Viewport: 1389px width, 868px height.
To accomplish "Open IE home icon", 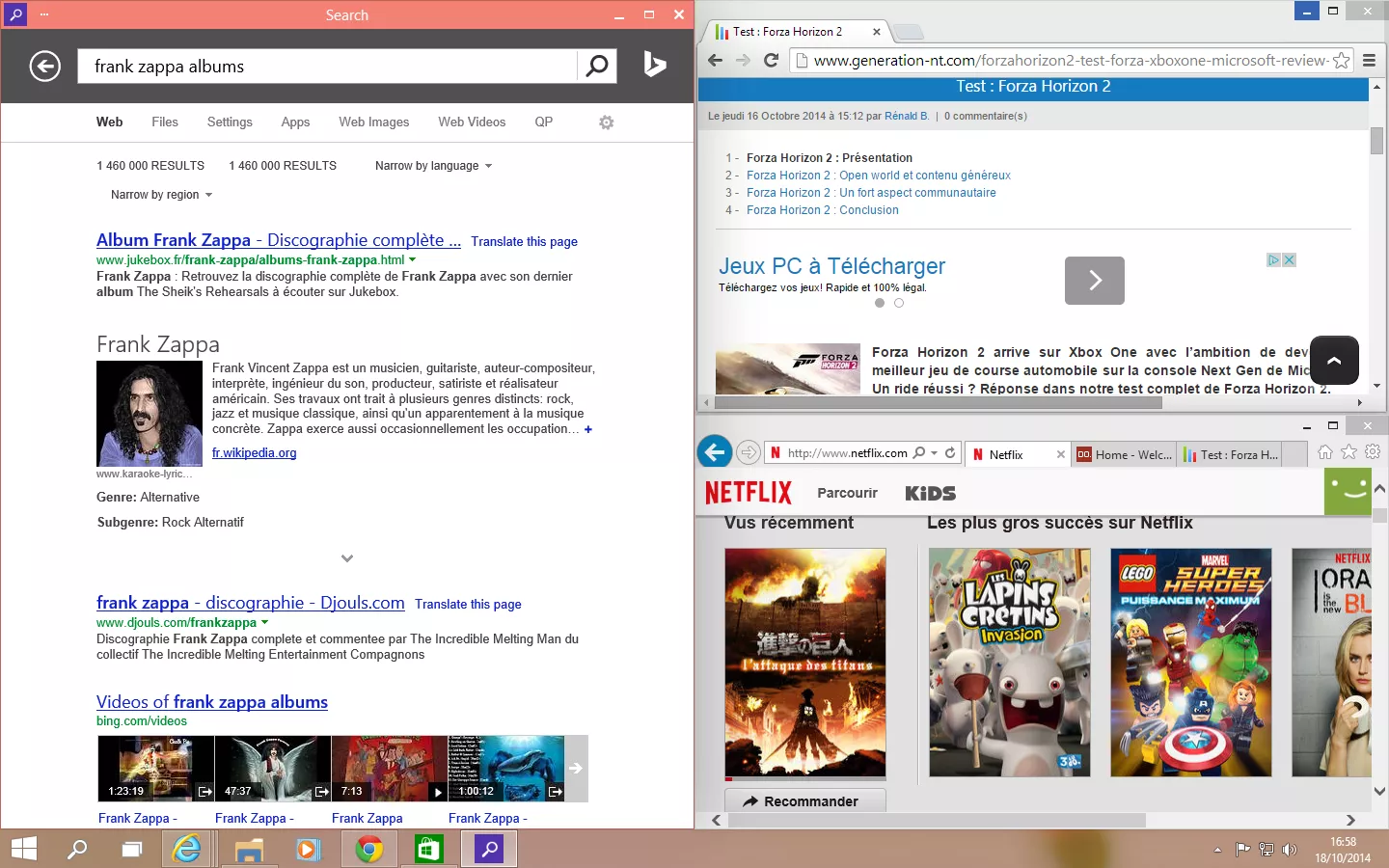I will click(x=1325, y=451).
